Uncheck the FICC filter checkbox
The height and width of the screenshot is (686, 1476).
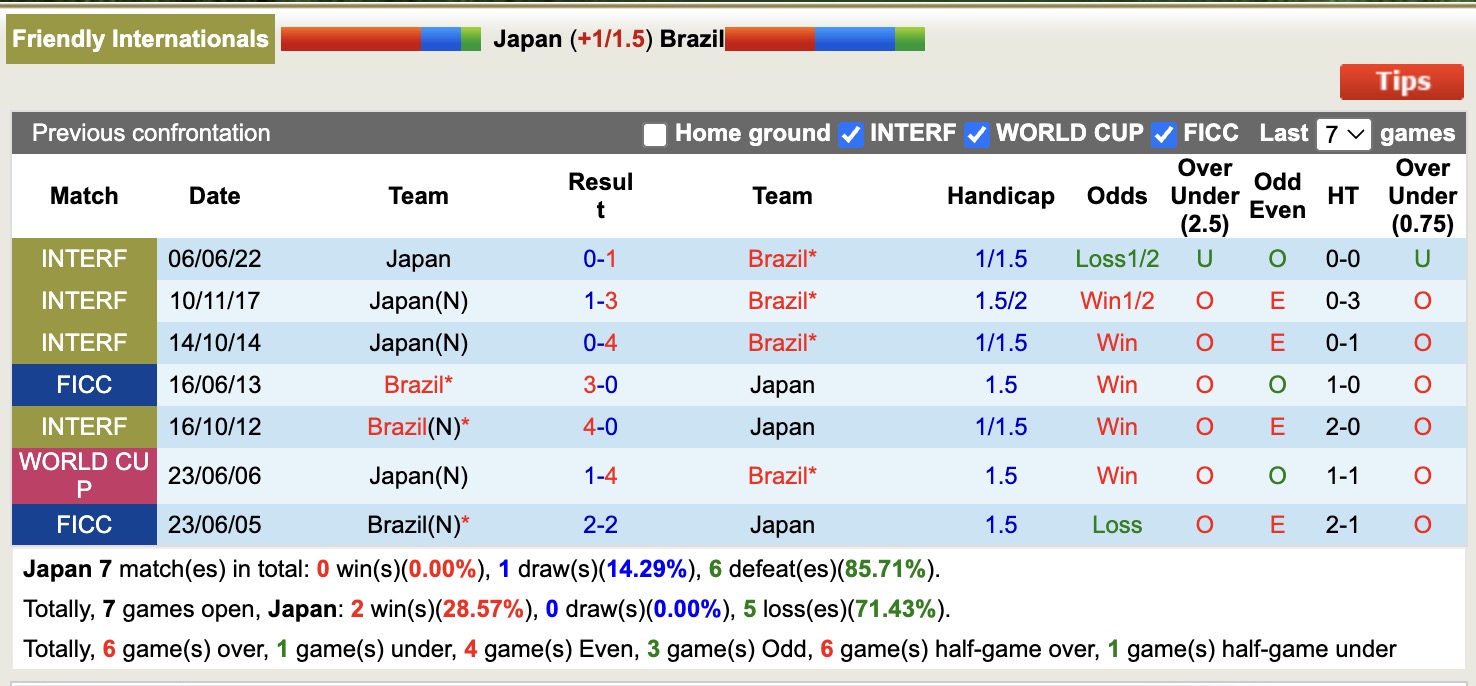coord(1163,133)
